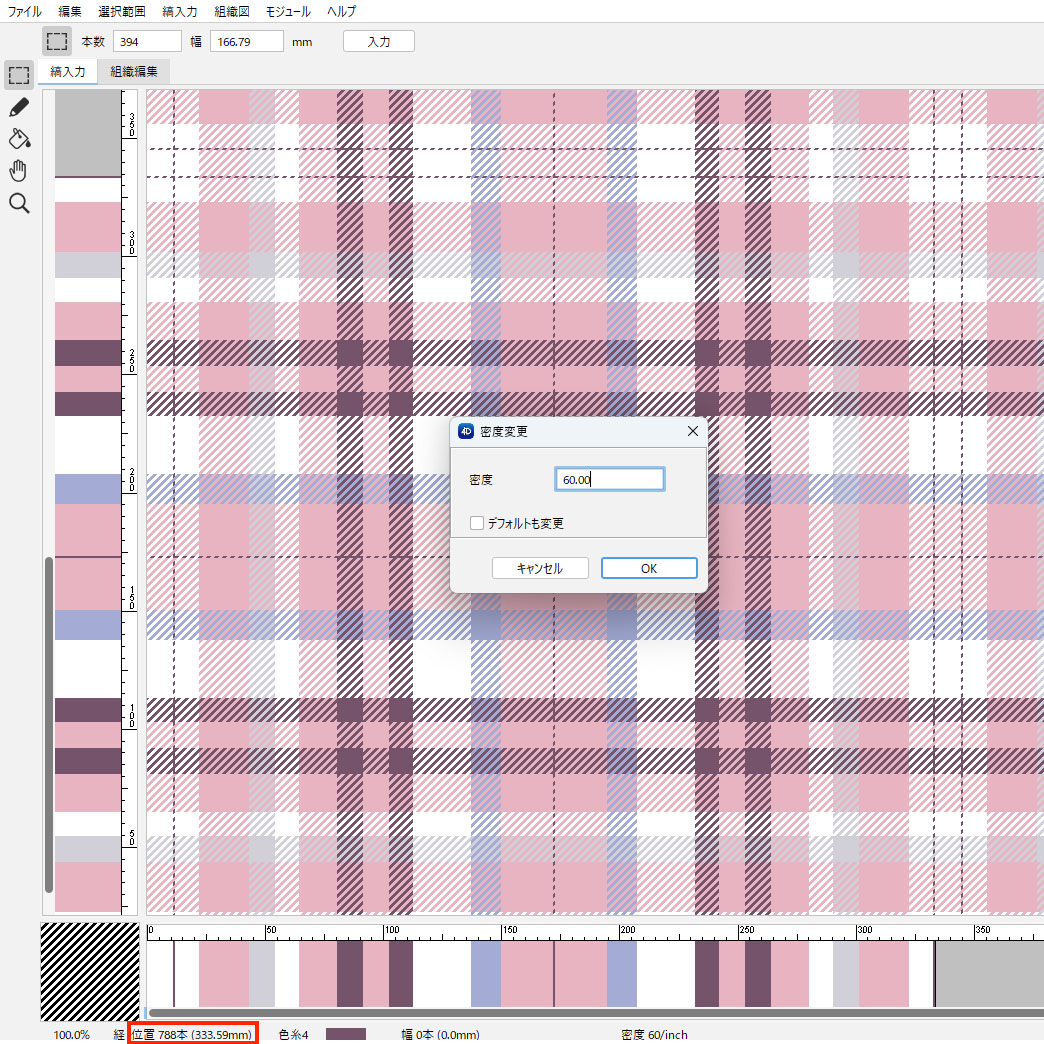
Task: Open the 選択範囲 menu
Action: pyautogui.click(x=122, y=12)
